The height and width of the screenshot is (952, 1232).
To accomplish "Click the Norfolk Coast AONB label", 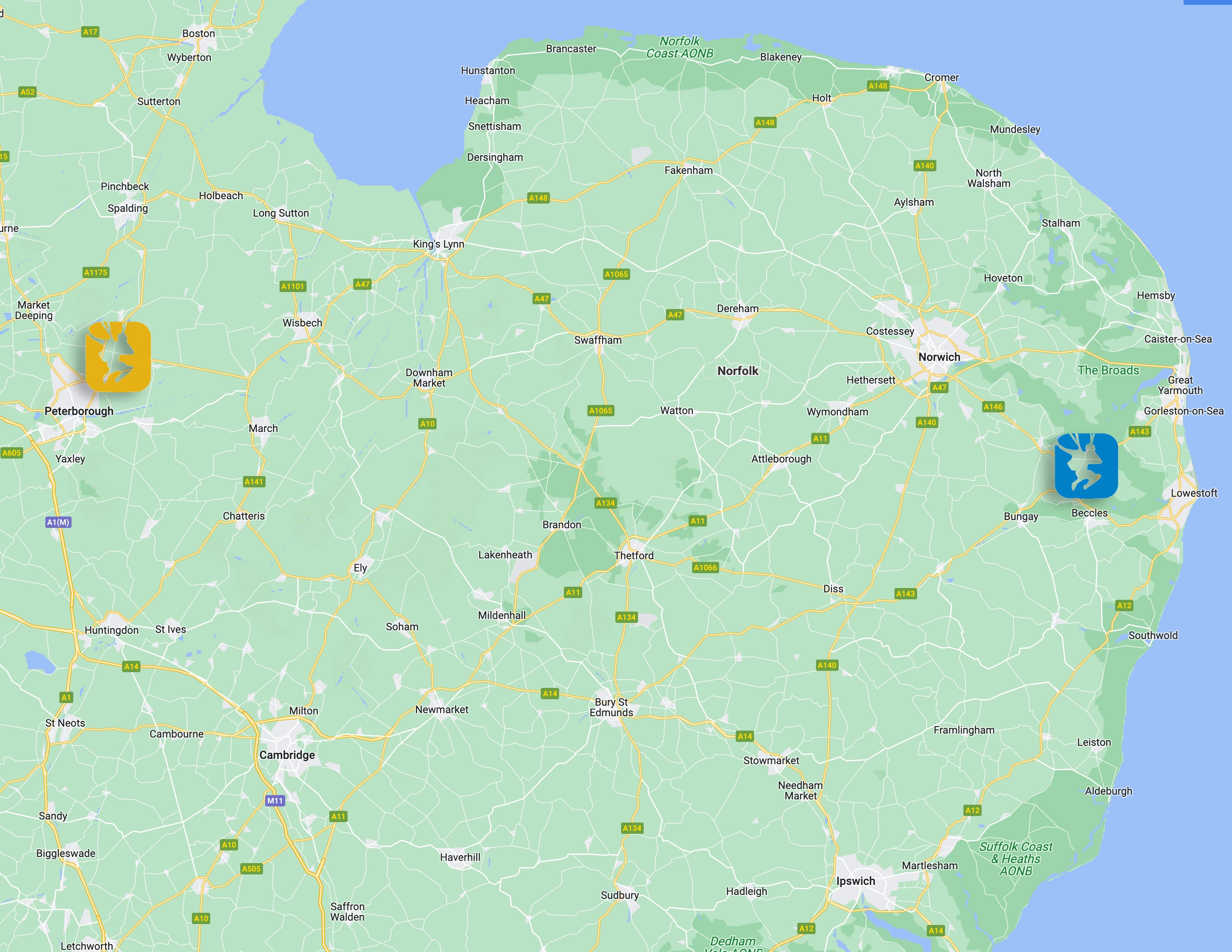I will point(680,48).
